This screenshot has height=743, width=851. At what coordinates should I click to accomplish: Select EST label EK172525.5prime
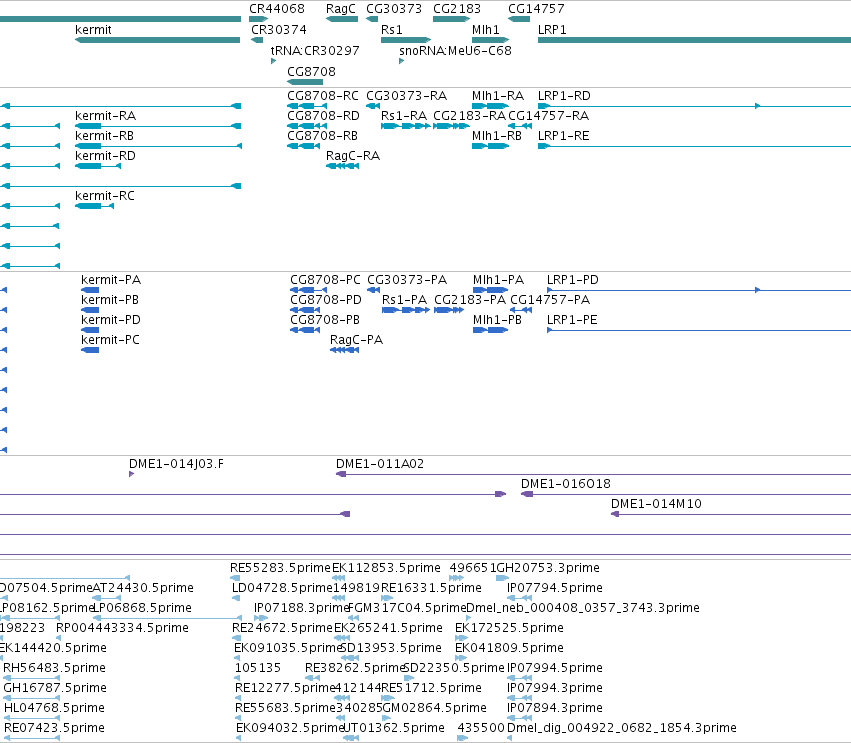(x=510, y=628)
